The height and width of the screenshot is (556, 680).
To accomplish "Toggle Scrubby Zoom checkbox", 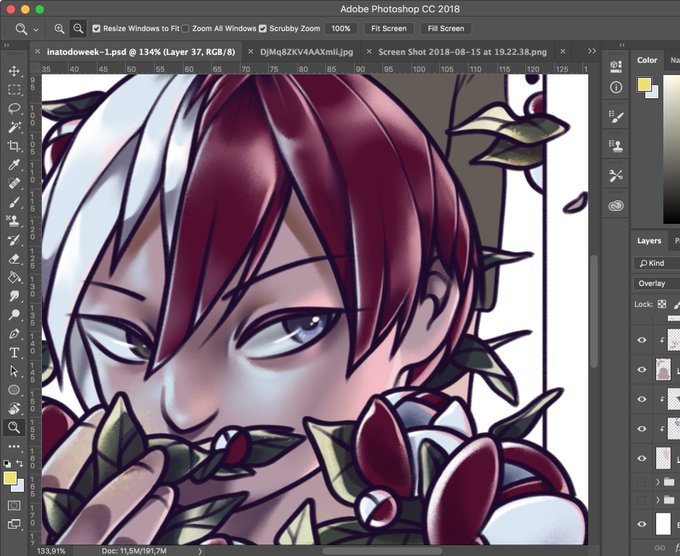I will (262, 29).
